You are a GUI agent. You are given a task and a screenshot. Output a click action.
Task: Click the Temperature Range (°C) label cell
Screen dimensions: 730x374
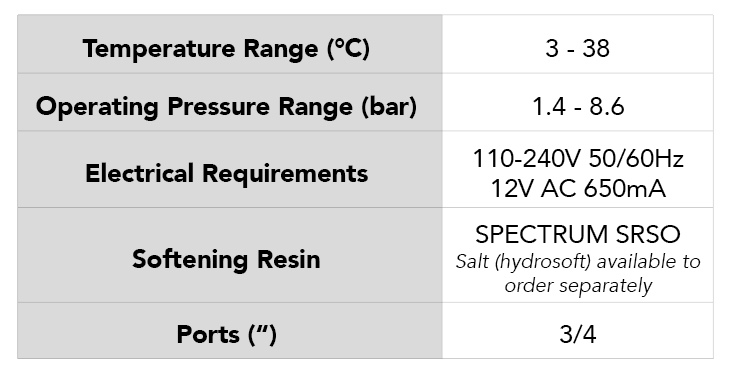click(x=230, y=44)
